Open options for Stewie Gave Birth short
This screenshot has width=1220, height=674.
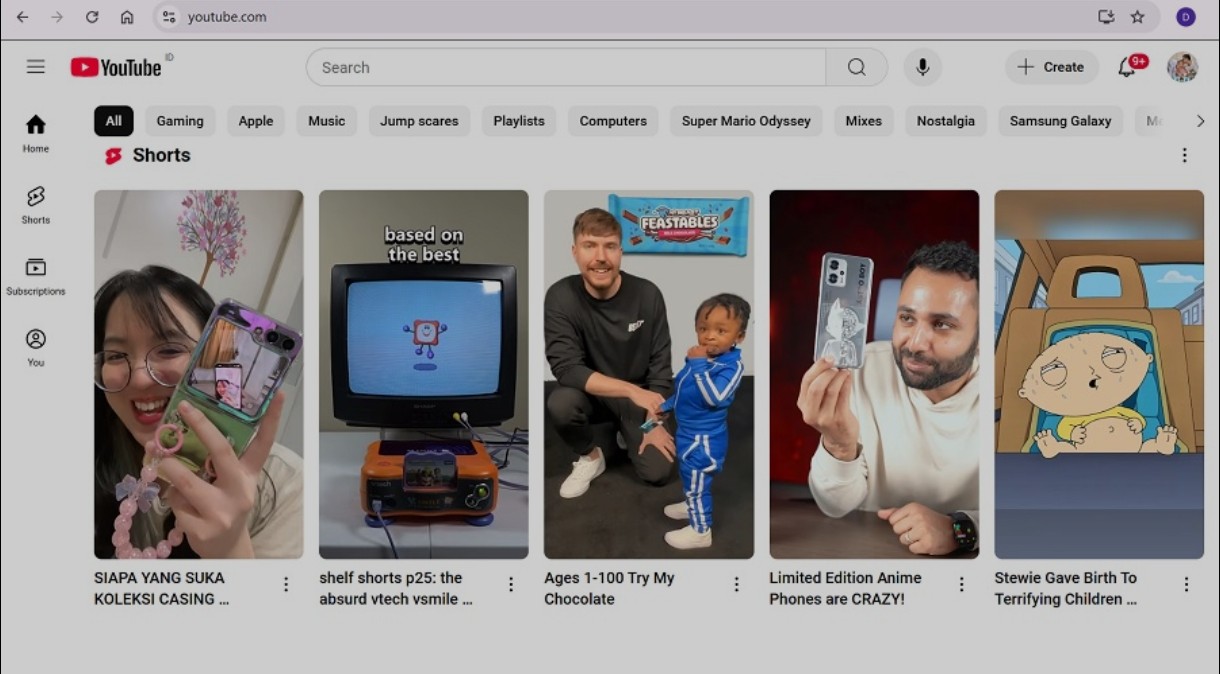(1186, 584)
